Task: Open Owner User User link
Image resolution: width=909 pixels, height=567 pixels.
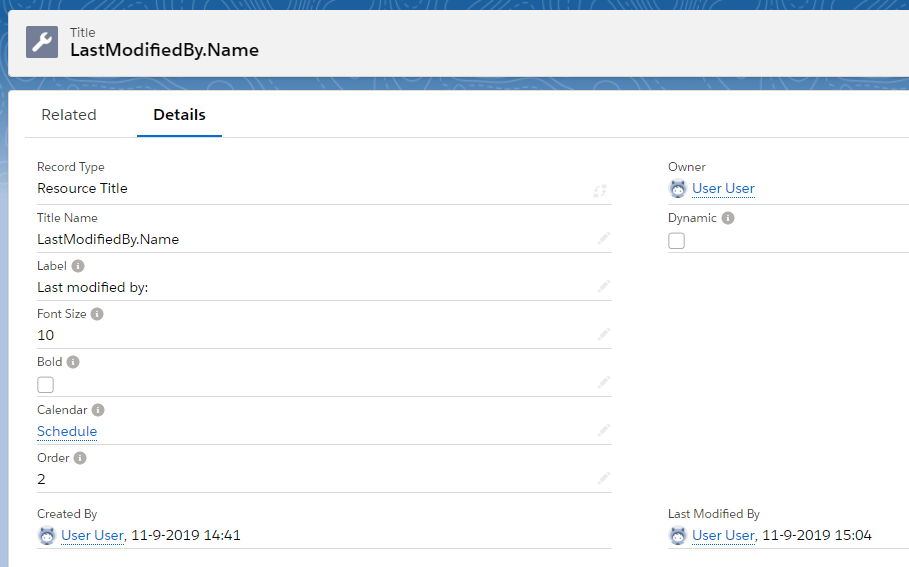Action: point(723,188)
